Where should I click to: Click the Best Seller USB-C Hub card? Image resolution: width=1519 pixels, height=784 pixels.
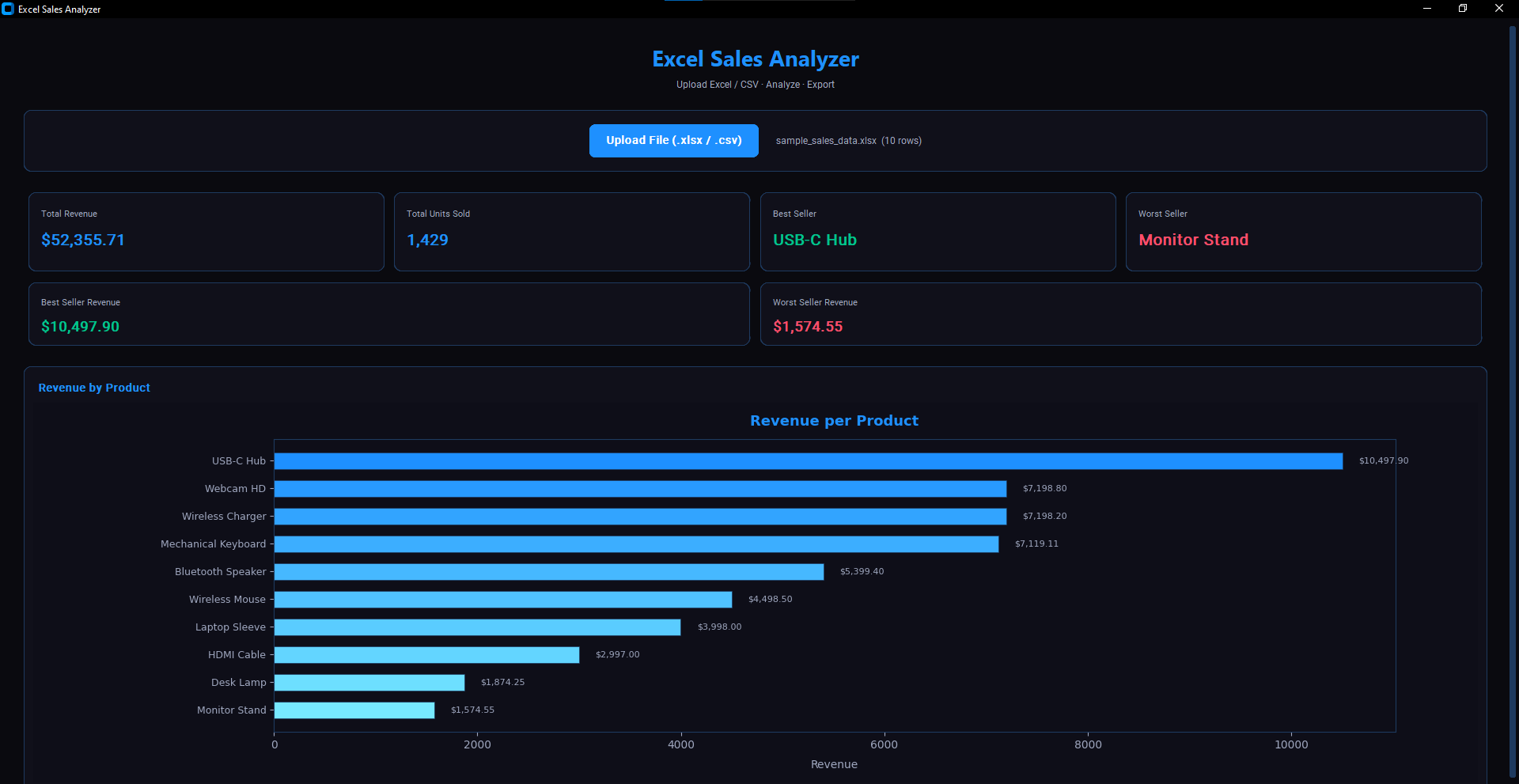pyautogui.click(x=938, y=232)
